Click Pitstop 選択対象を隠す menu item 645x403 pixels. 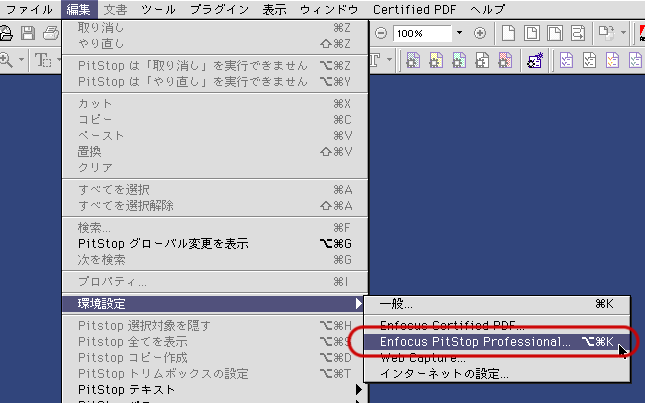point(215,326)
